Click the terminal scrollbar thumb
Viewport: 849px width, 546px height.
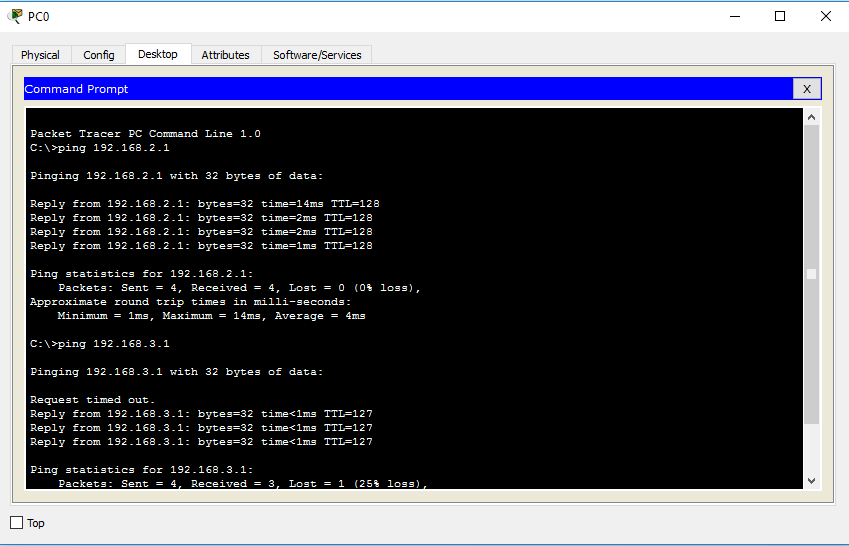click(811, 274)
